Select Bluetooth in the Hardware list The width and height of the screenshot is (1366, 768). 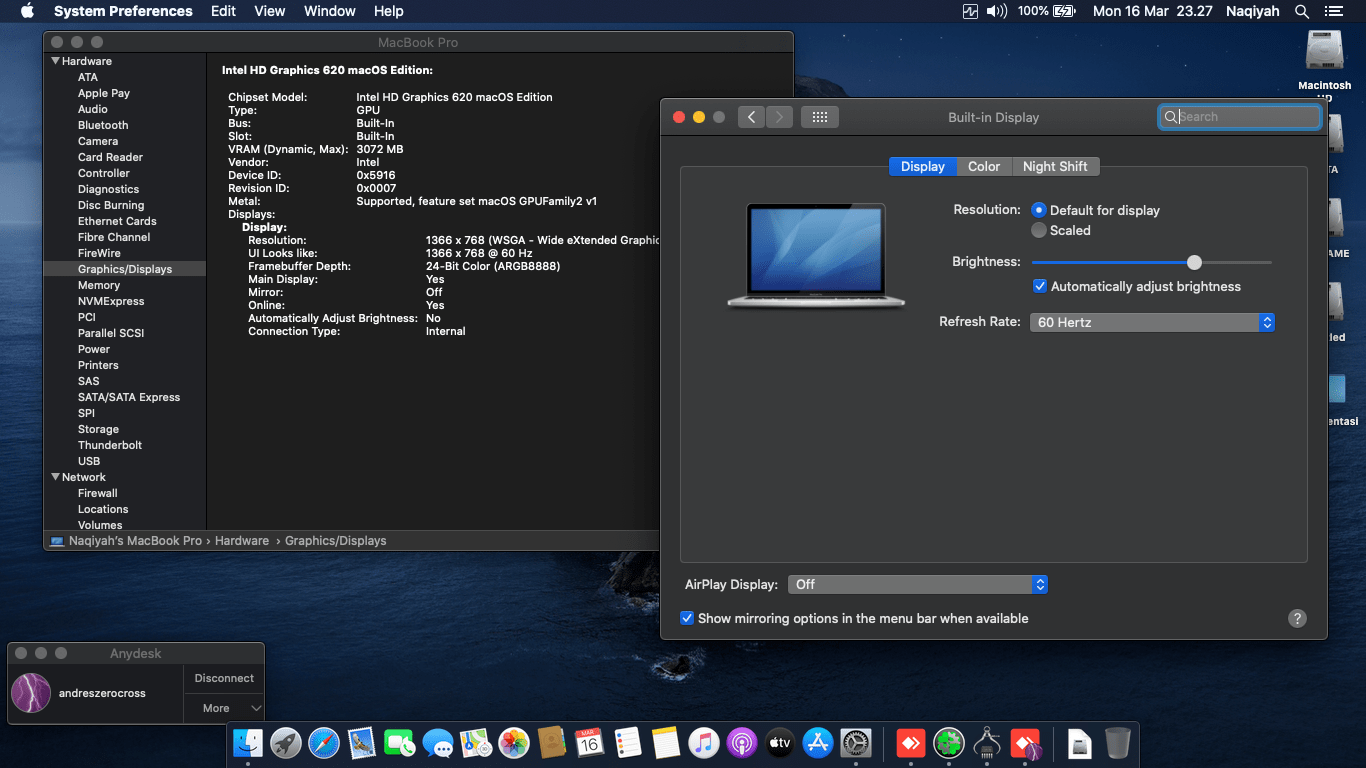[103, 125]
